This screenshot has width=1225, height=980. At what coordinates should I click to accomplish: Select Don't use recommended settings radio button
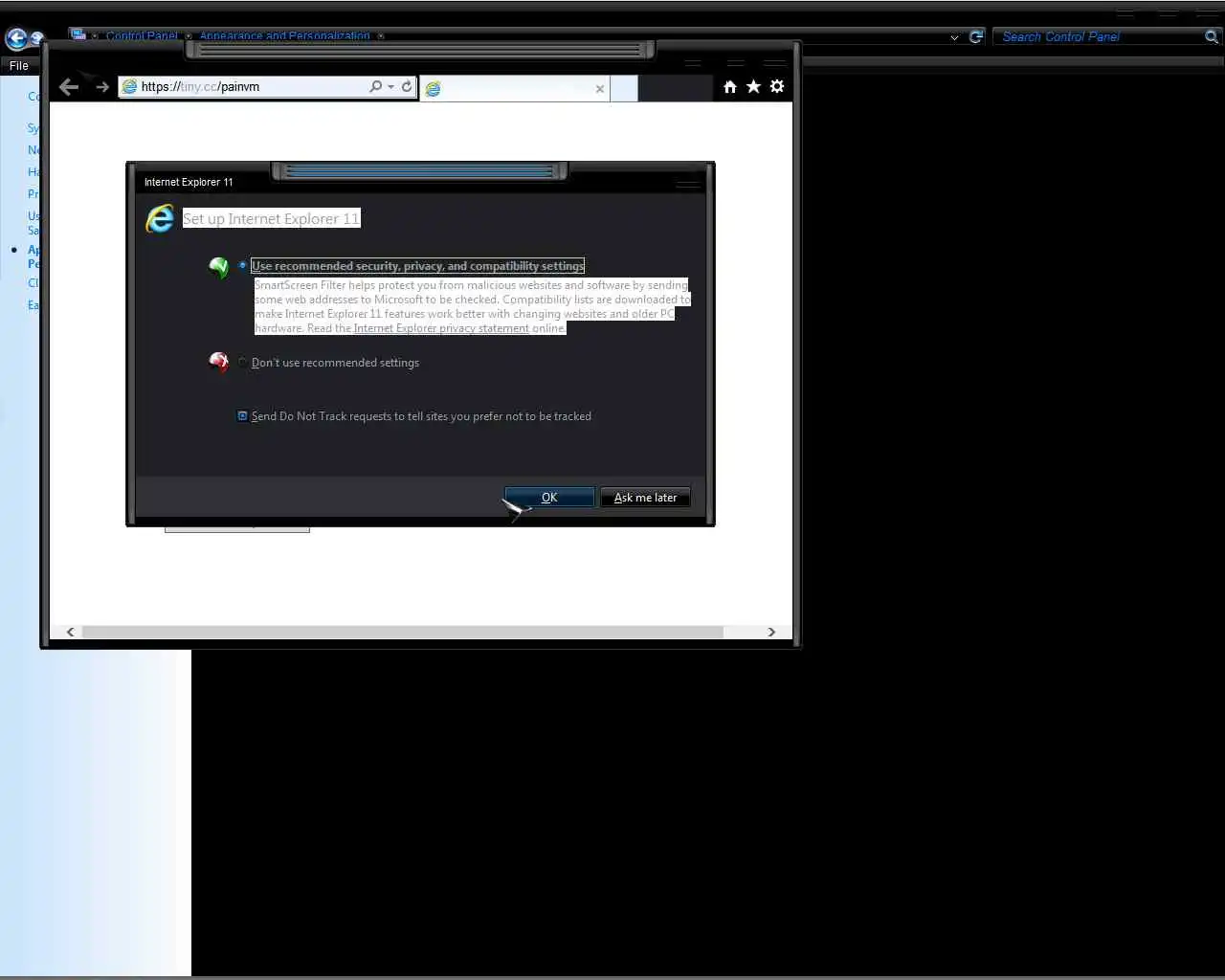point(242,362)
